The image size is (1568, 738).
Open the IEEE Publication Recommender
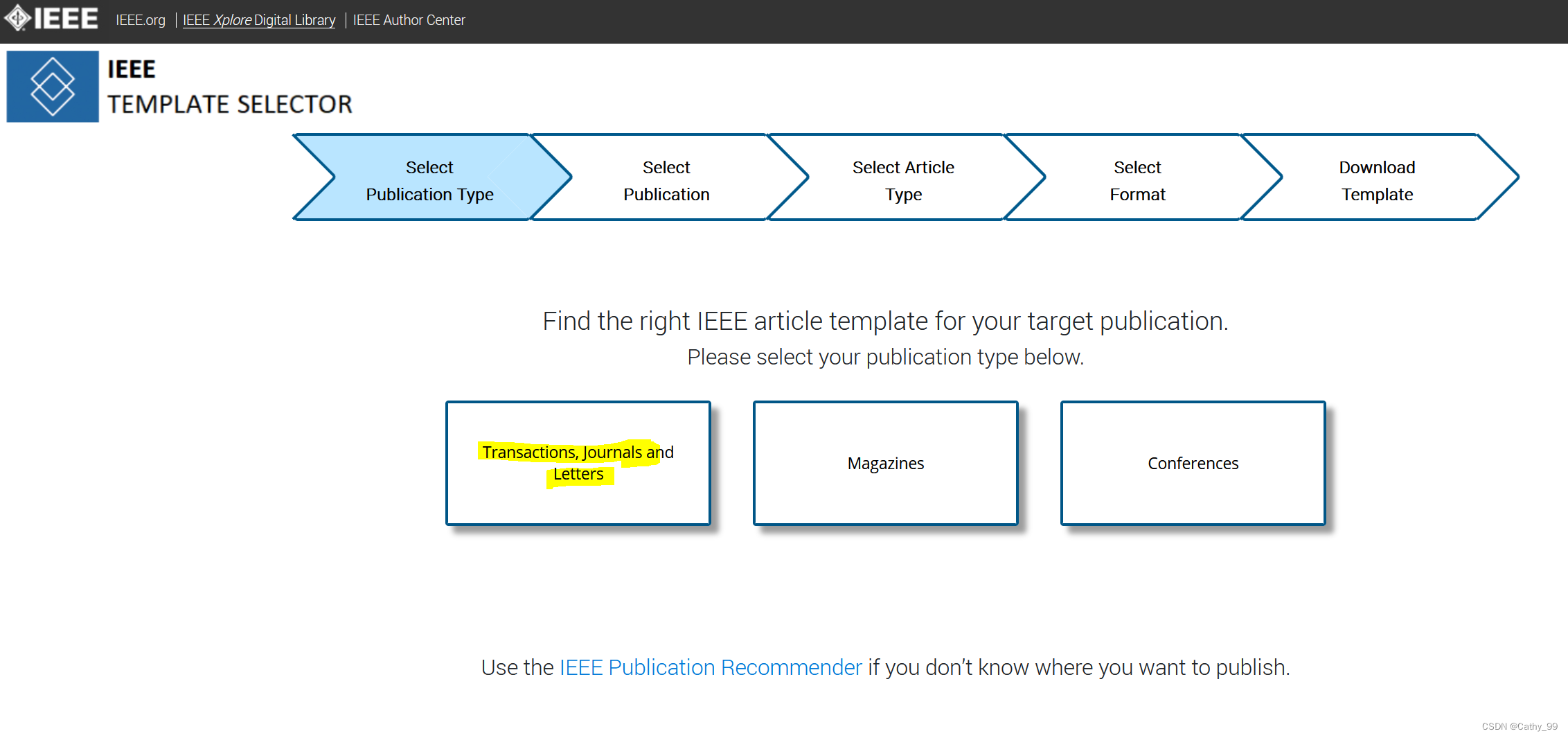[710, 667]
